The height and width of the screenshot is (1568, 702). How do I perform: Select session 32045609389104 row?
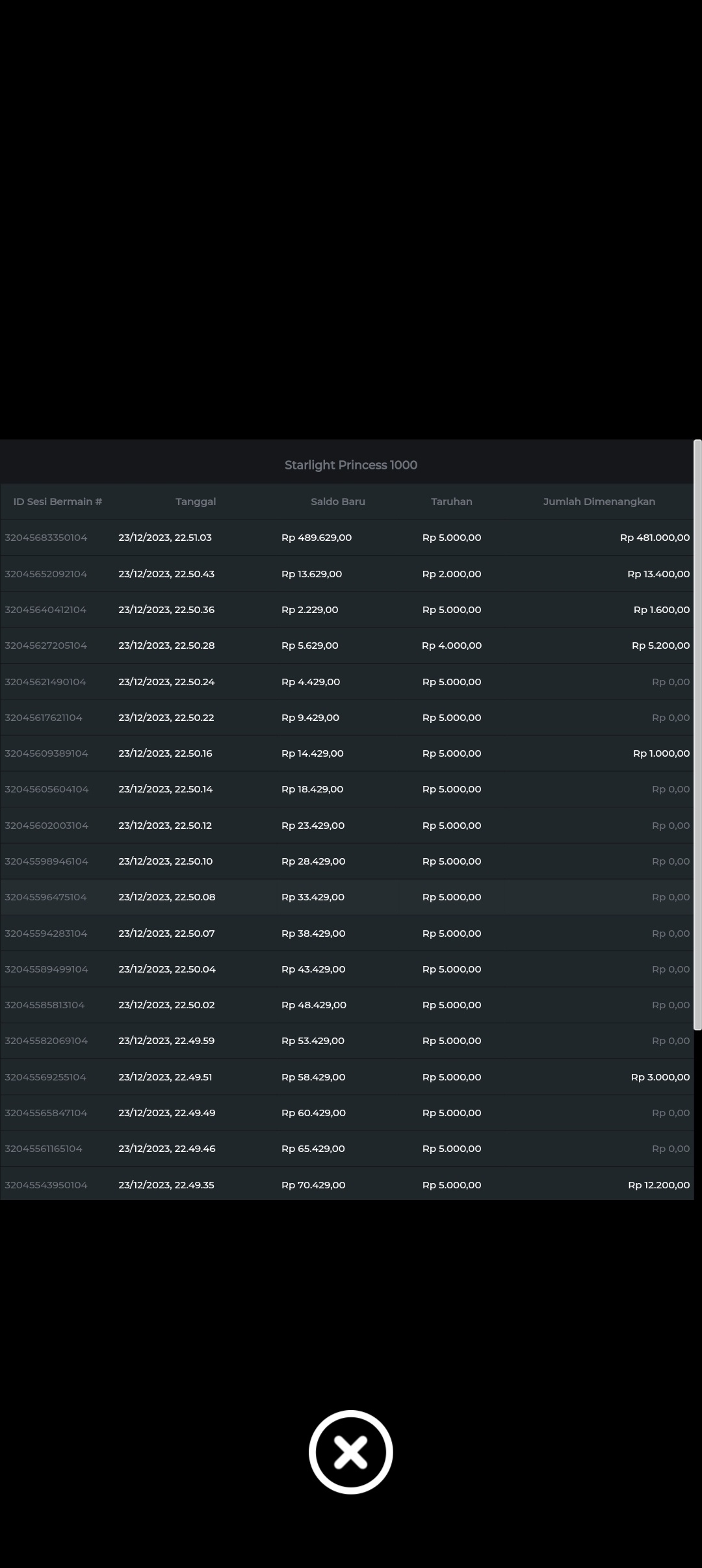click(x=46, y=753)
